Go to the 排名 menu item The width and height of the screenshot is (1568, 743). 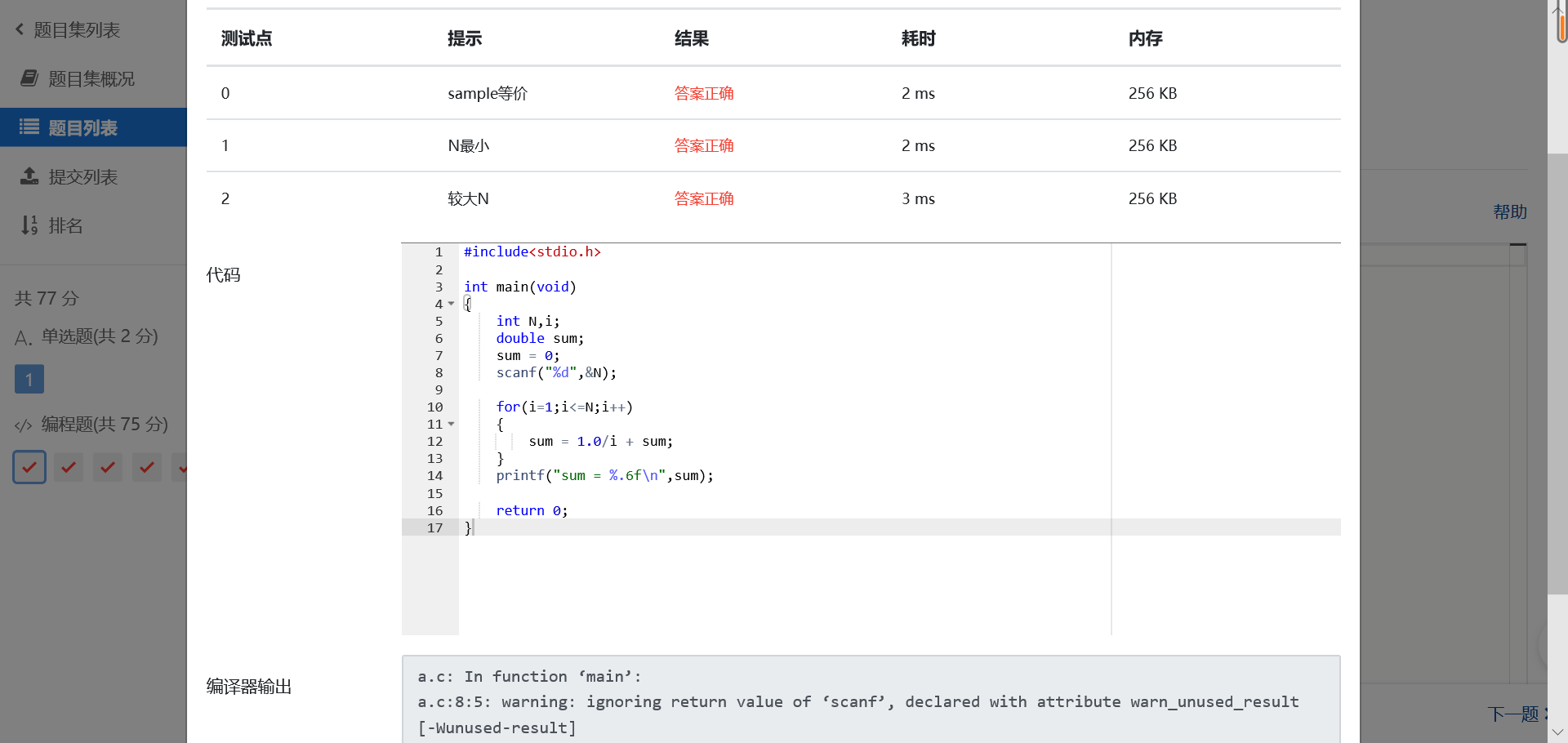tap(65, 226)
